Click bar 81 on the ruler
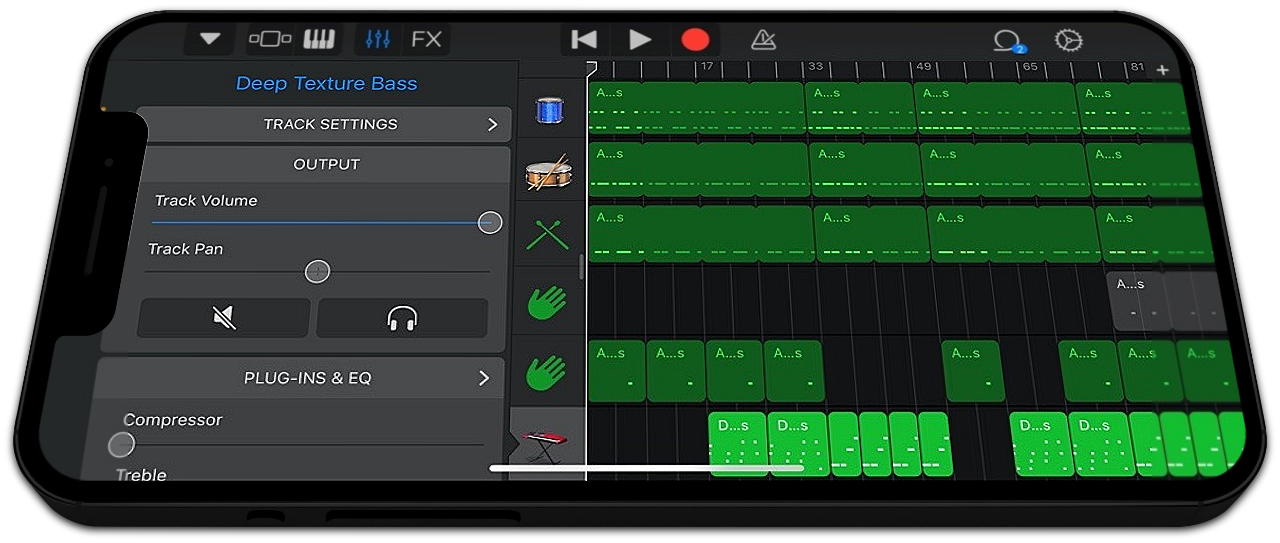Screen dimensions: 1280x543 click(x=1137, y=67)
